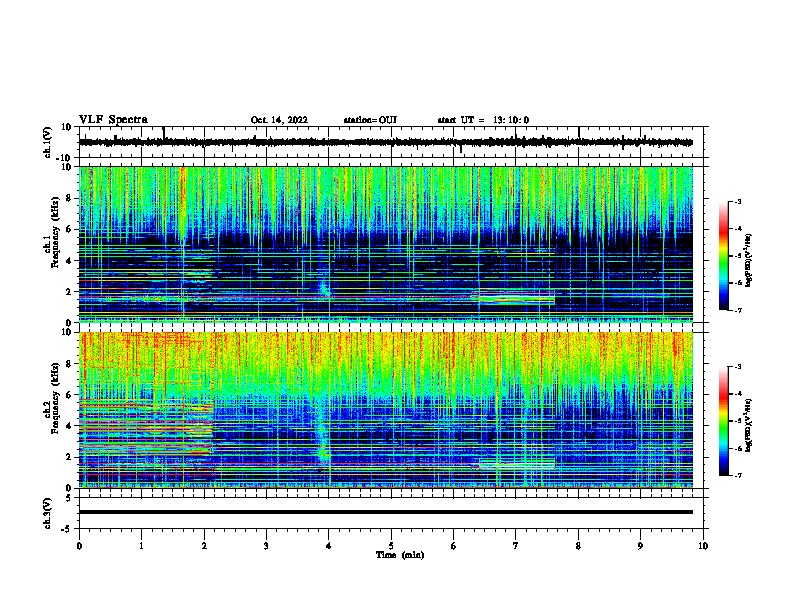Viewport: 792px width, 612px height.
Task: Click the ch.2 spectrogram color scale bar
Action: pyautogui.click(x=724, y=421)
